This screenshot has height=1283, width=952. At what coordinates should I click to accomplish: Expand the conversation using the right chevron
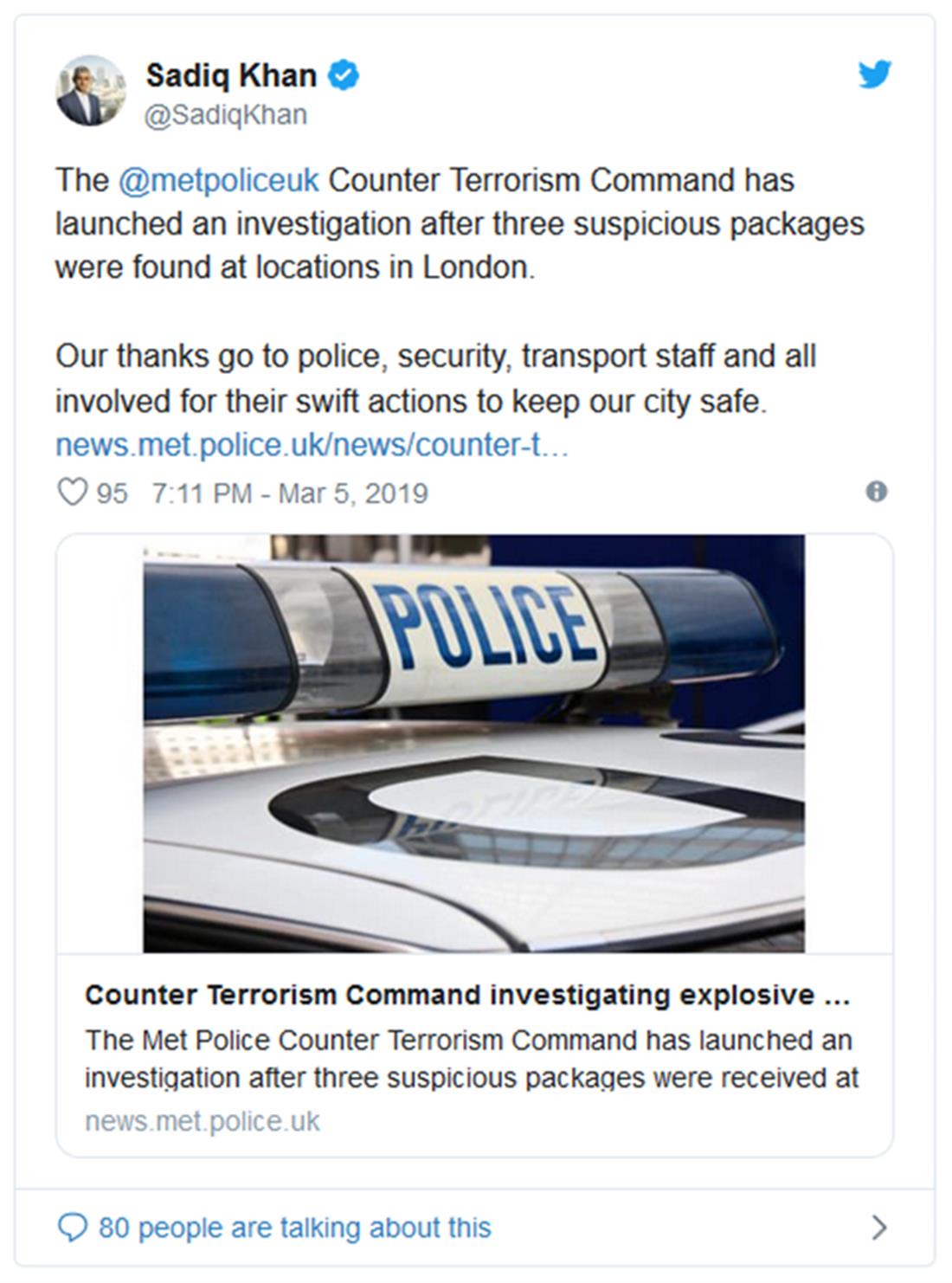878,1228
